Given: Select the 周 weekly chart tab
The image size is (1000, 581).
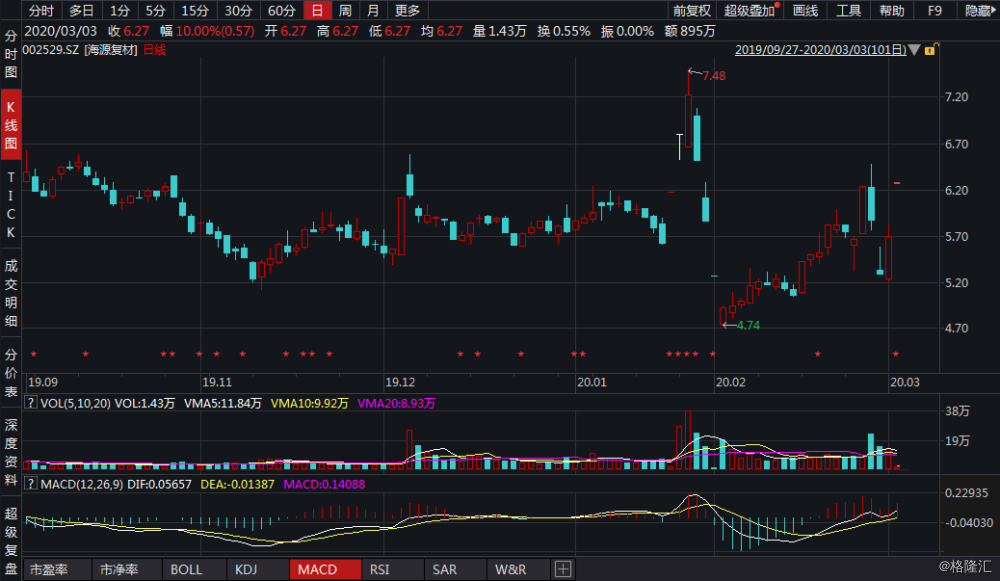Looking at the screenshot, I should coord(345,10).
